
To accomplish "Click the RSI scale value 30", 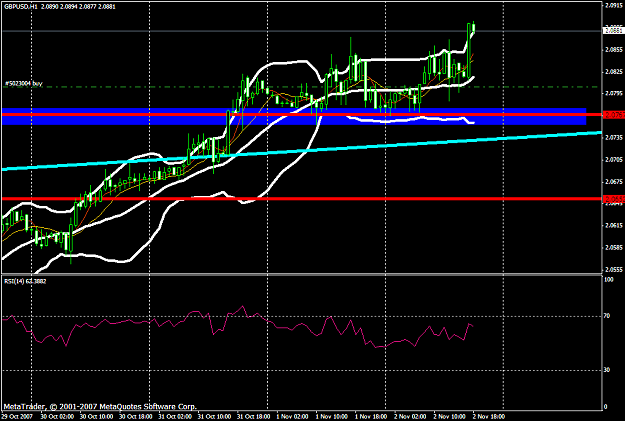I will [x=607, y=370].
